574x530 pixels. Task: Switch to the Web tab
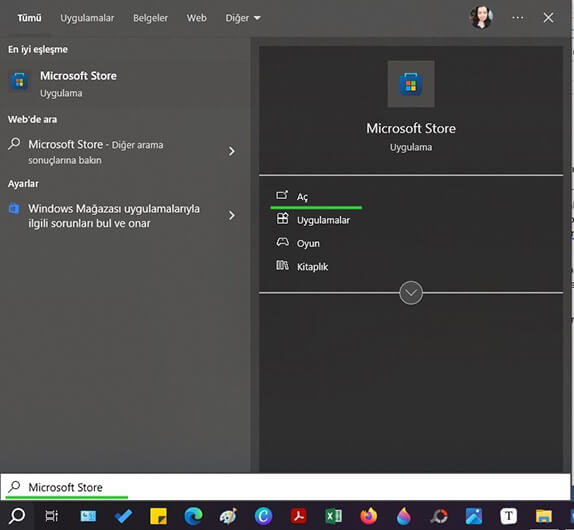point(197,18)
